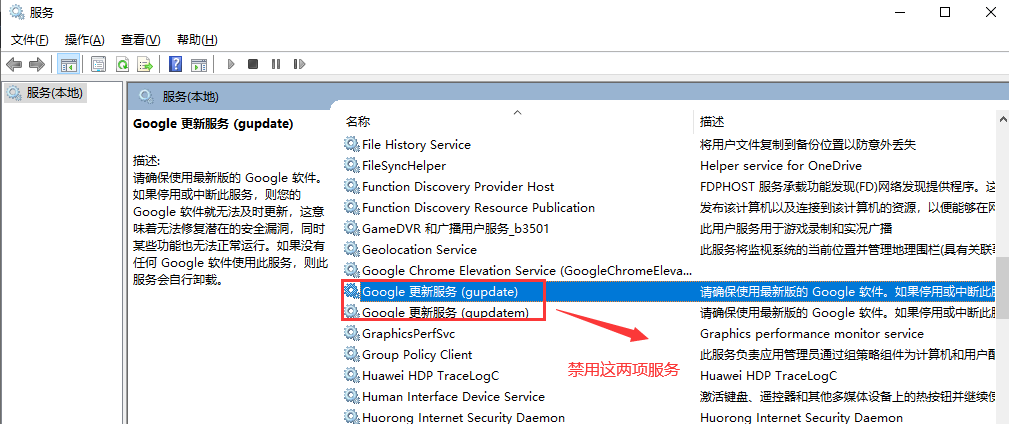1009x424 pixels.
Task: Click gear icon beside Group Policy Client
Action: (x=351, y=355)
